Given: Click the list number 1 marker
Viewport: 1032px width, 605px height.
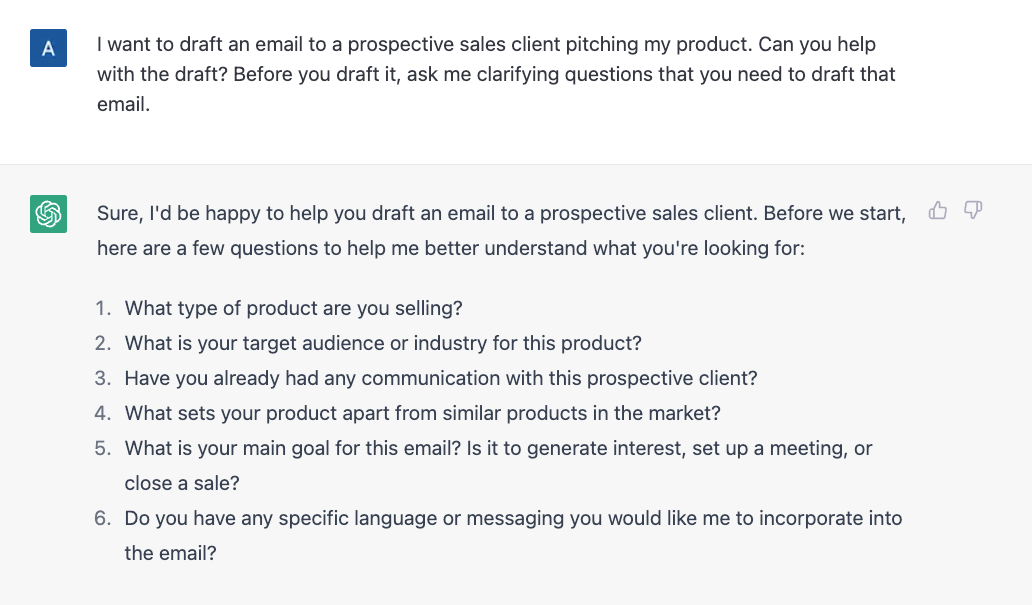Looking at the screenshot, I should pos(103,308).
